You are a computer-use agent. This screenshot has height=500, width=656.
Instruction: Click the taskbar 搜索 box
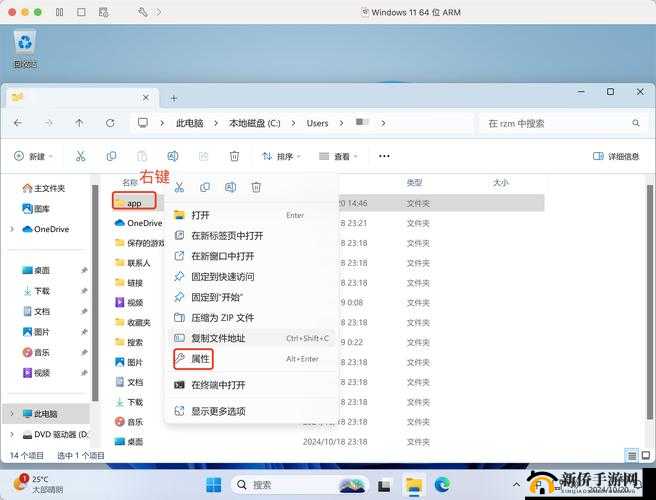(300, 485)
